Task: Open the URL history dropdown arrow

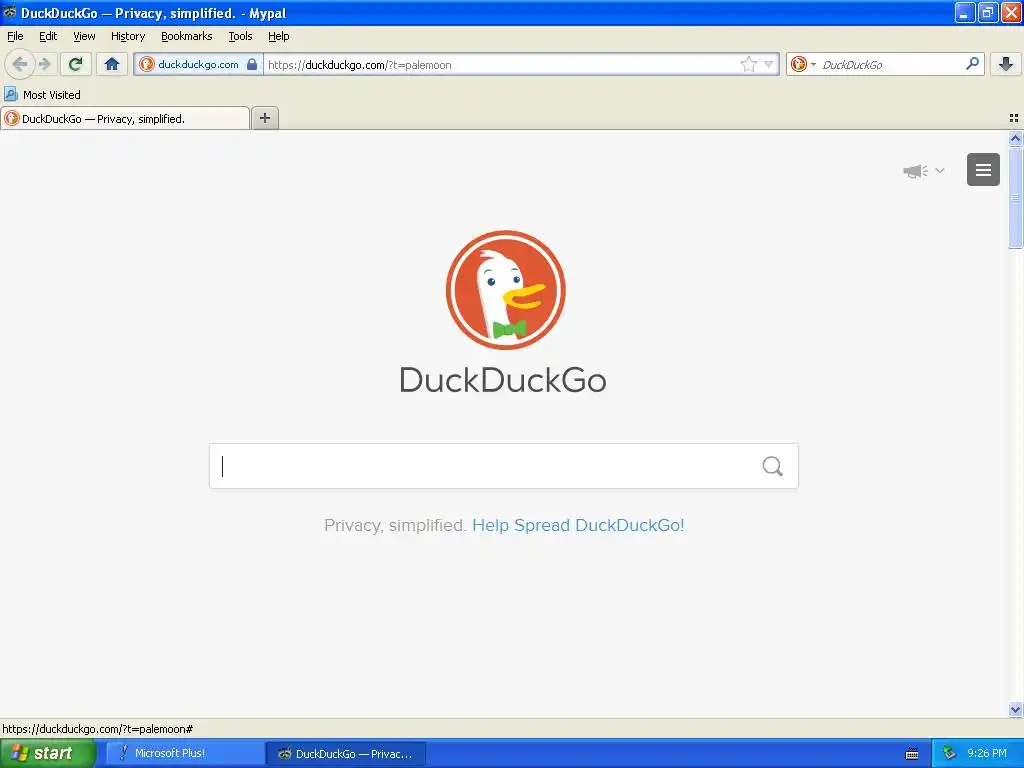Action: (769, 64)
